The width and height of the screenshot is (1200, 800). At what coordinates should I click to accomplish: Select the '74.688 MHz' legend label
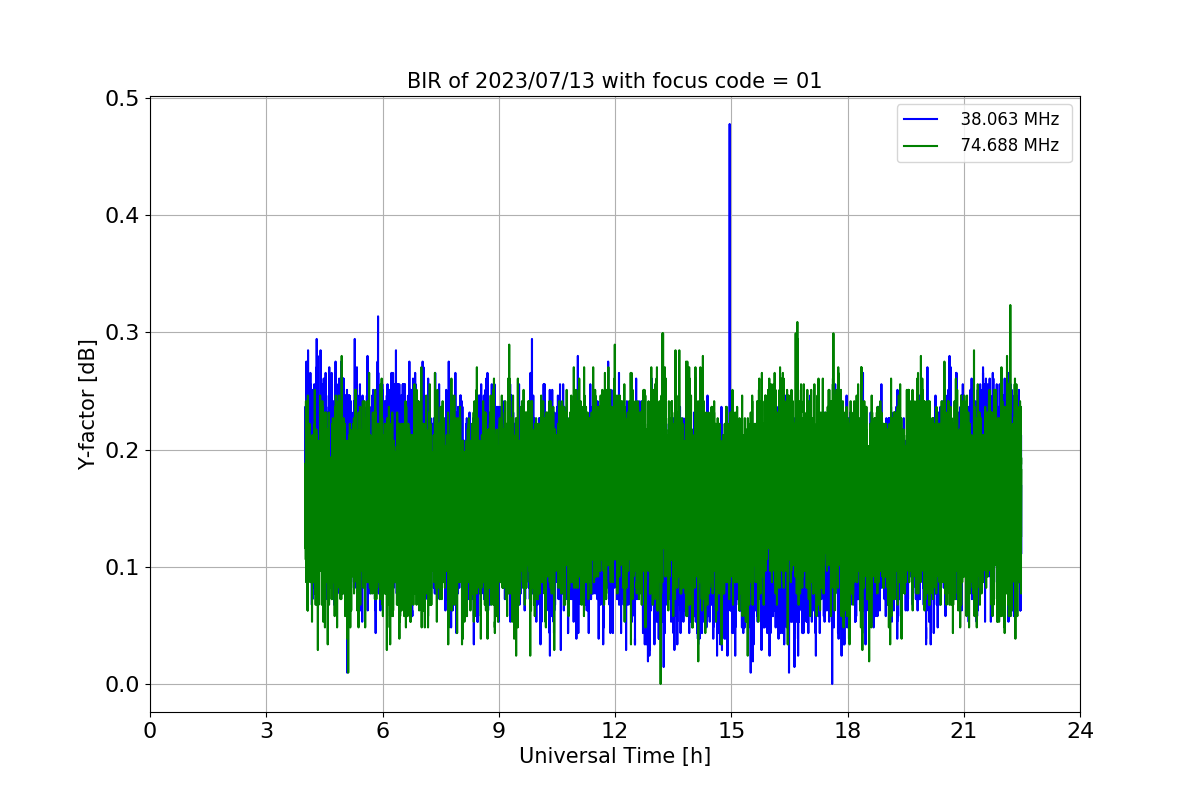[x=1010, y=145]
